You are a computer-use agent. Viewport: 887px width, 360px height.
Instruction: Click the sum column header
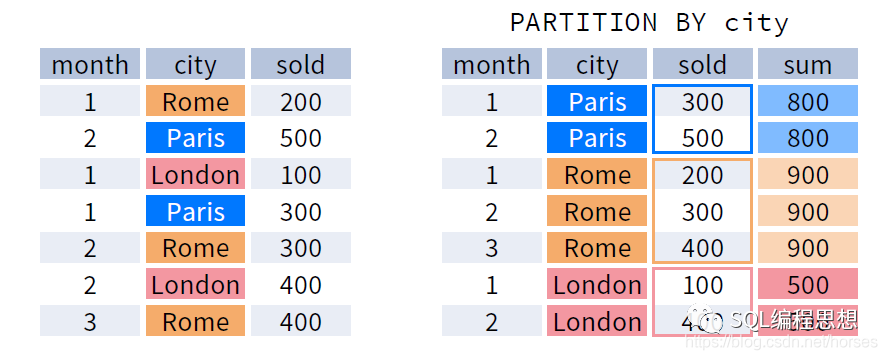[x=808, y=63]
